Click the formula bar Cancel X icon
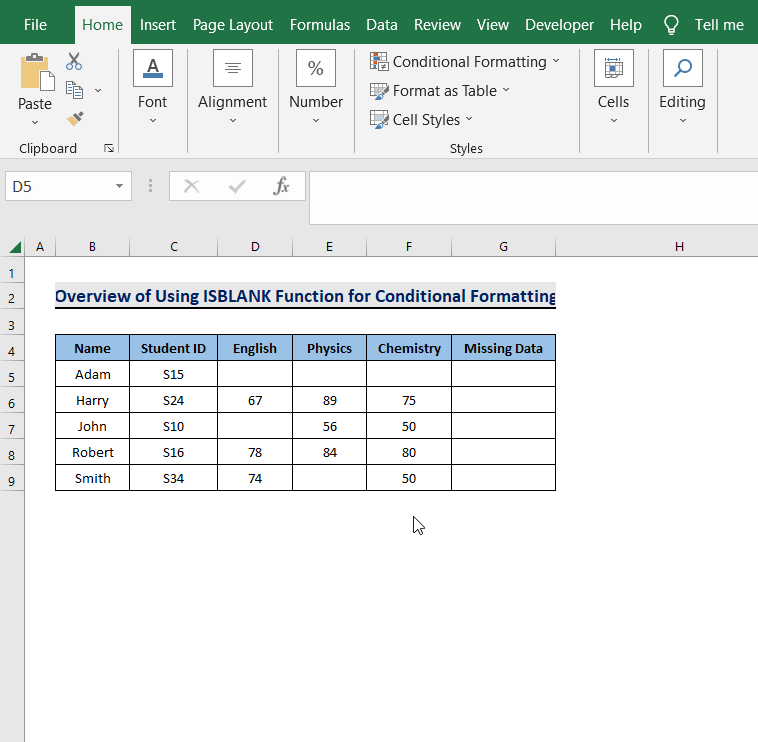This screenshot has height=742, width=758. coord(191,186)
